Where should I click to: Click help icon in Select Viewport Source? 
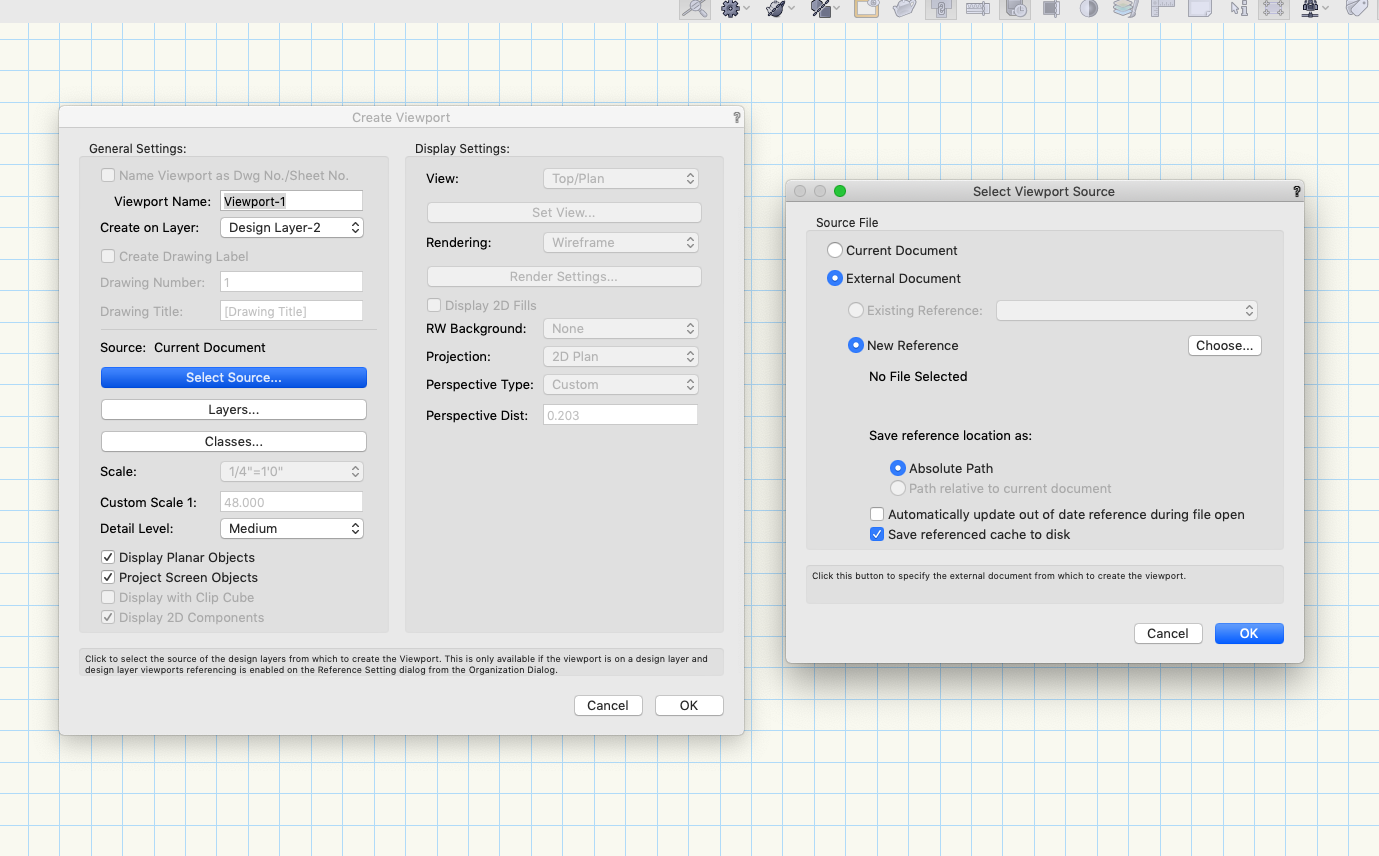tap(1296, 191)
